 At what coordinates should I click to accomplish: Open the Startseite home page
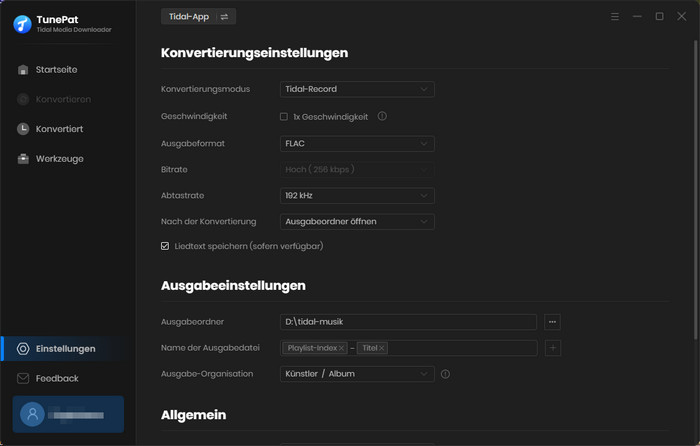coord(56,70)
